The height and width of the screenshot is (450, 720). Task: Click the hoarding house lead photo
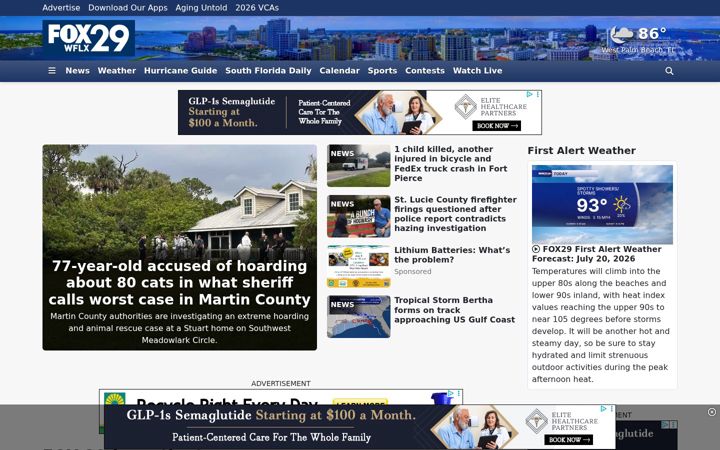[x=180, y=201]
